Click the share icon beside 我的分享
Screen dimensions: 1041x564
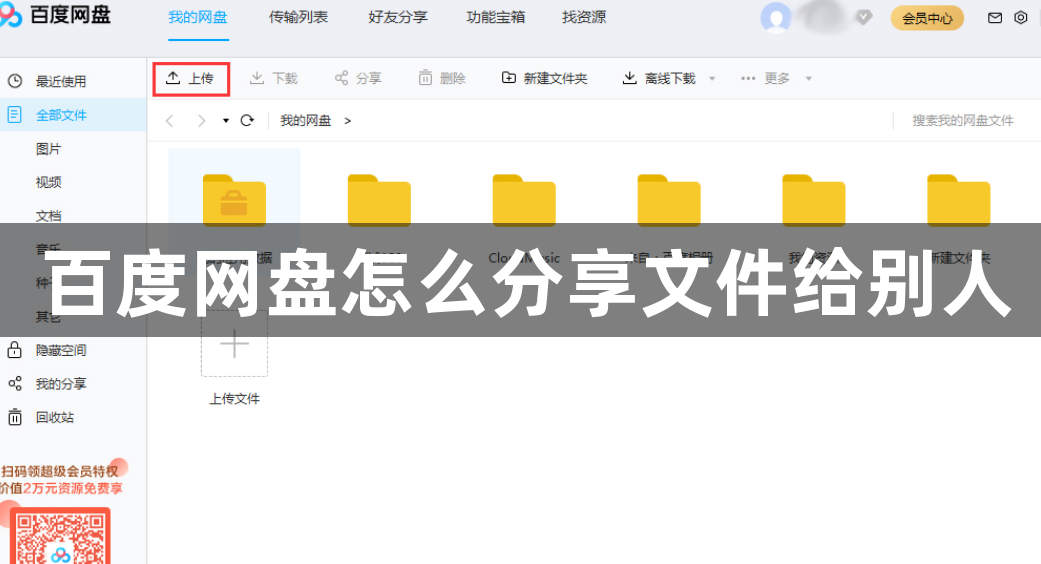point(15,384)
